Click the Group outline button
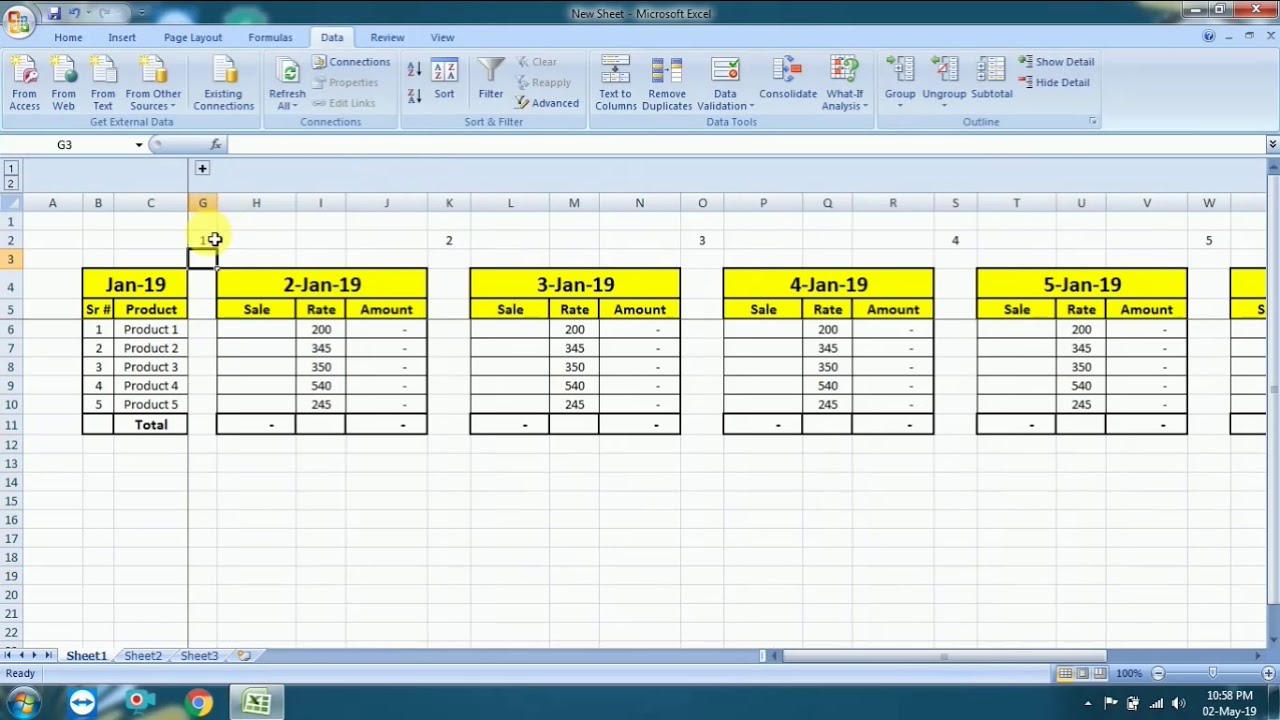 click(x=899, y=84)
